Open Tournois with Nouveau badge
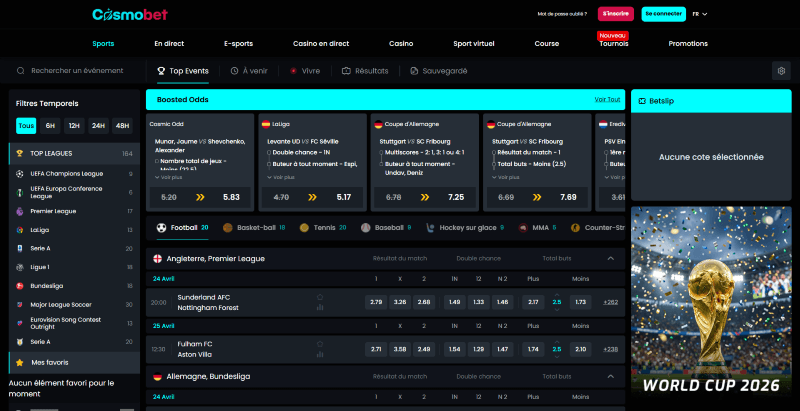Image resolution: width=800 pixels, height=411 pixels. coord(614,44)
